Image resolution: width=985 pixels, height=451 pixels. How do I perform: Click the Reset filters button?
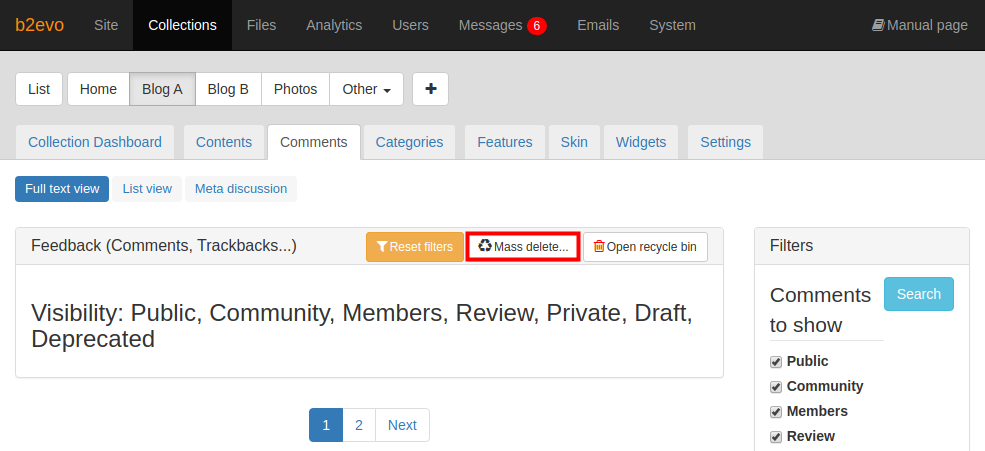tap(415, 247)
